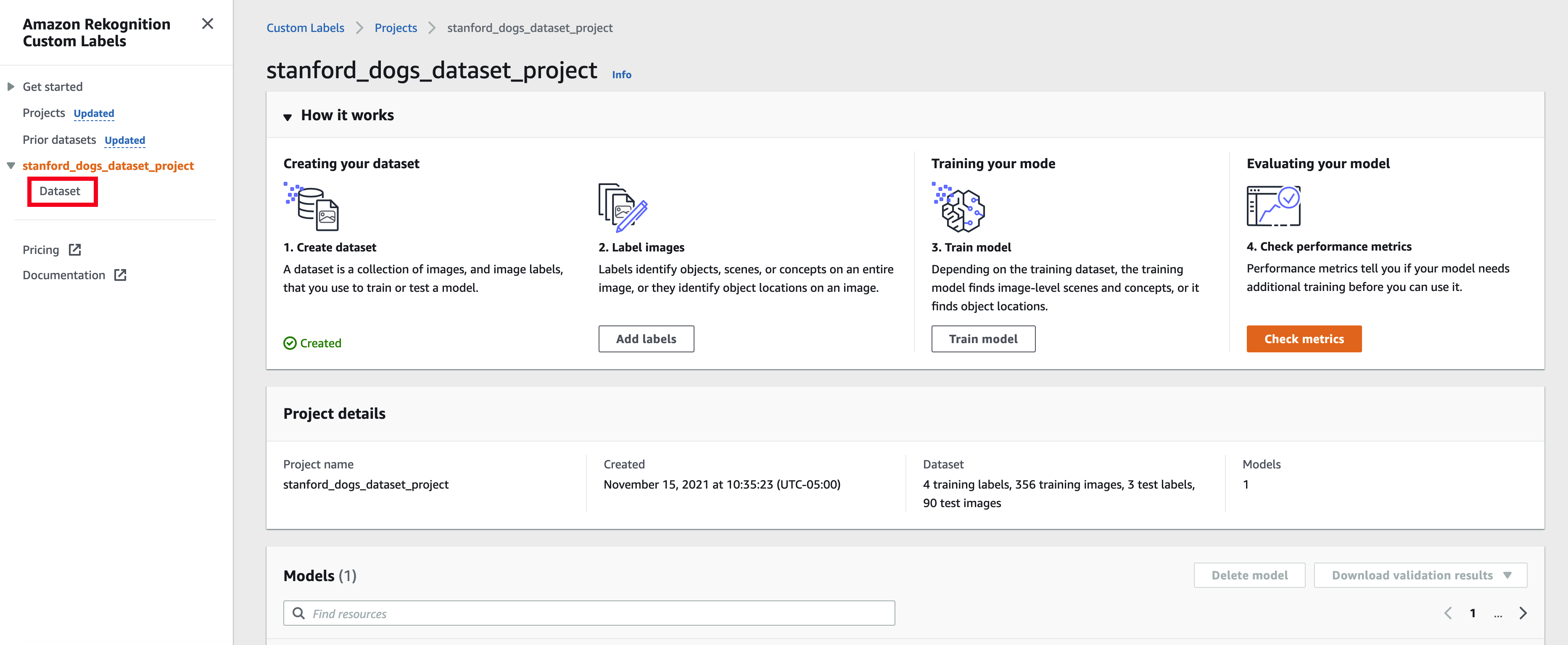
Task: Click the Train model brain icon
Action: click(x=958, y=207)
